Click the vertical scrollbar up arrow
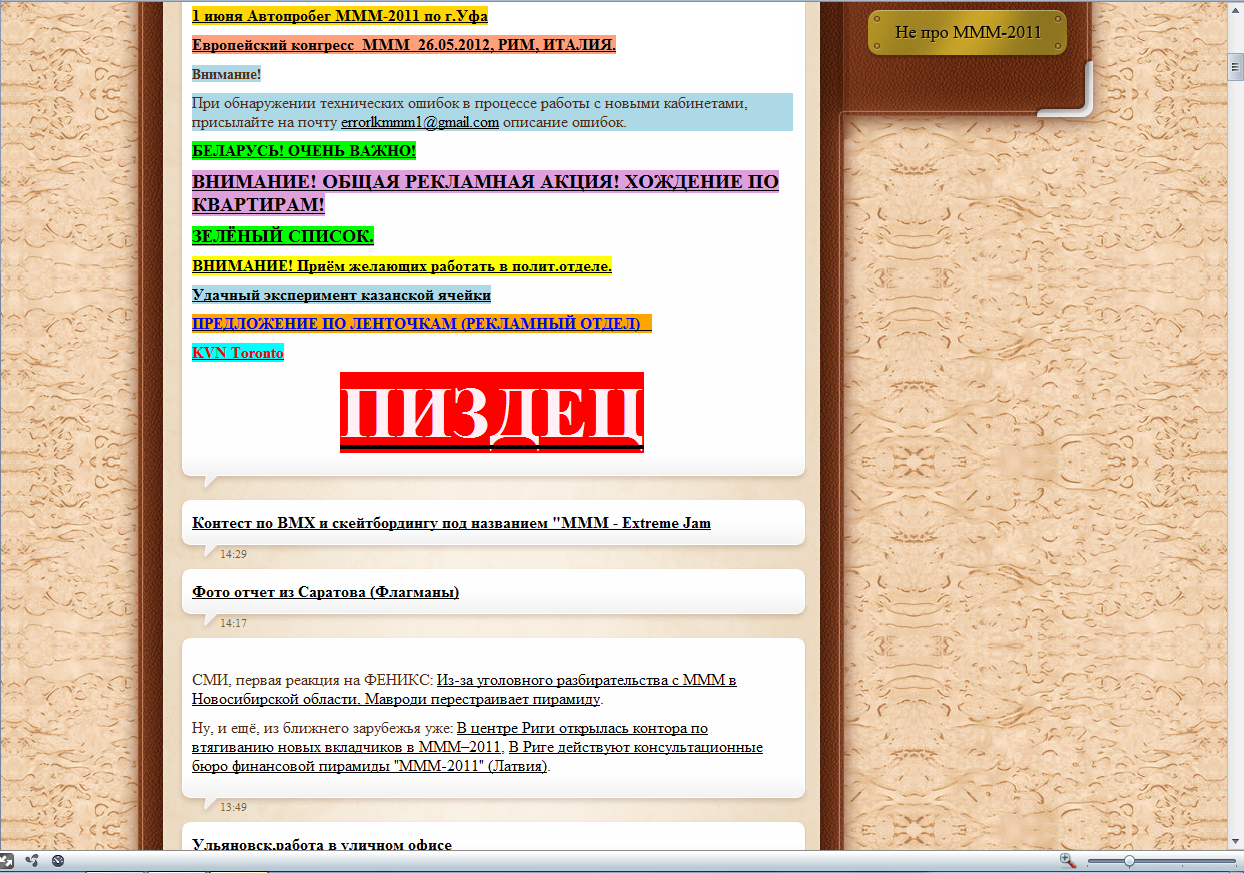The height and width of the screenshot is (873, 1244). point(1236,8)
